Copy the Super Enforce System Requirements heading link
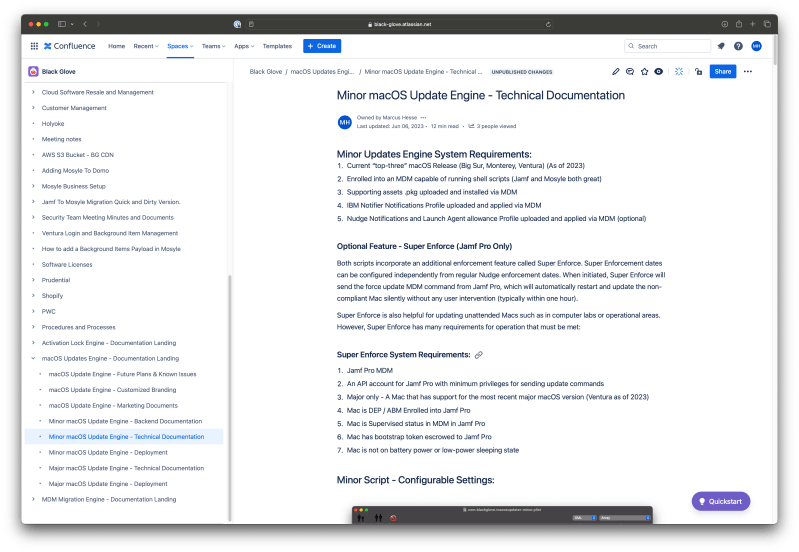Viewport: 799px width, 552px height. coord(478,355)
